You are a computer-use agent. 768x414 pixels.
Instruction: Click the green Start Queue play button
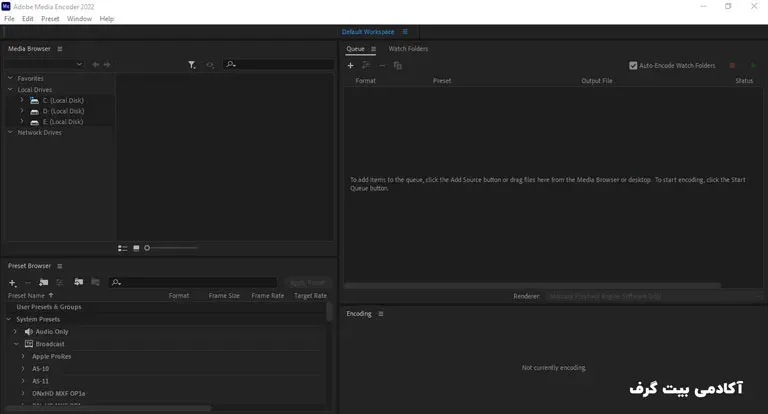pos(753,65)
